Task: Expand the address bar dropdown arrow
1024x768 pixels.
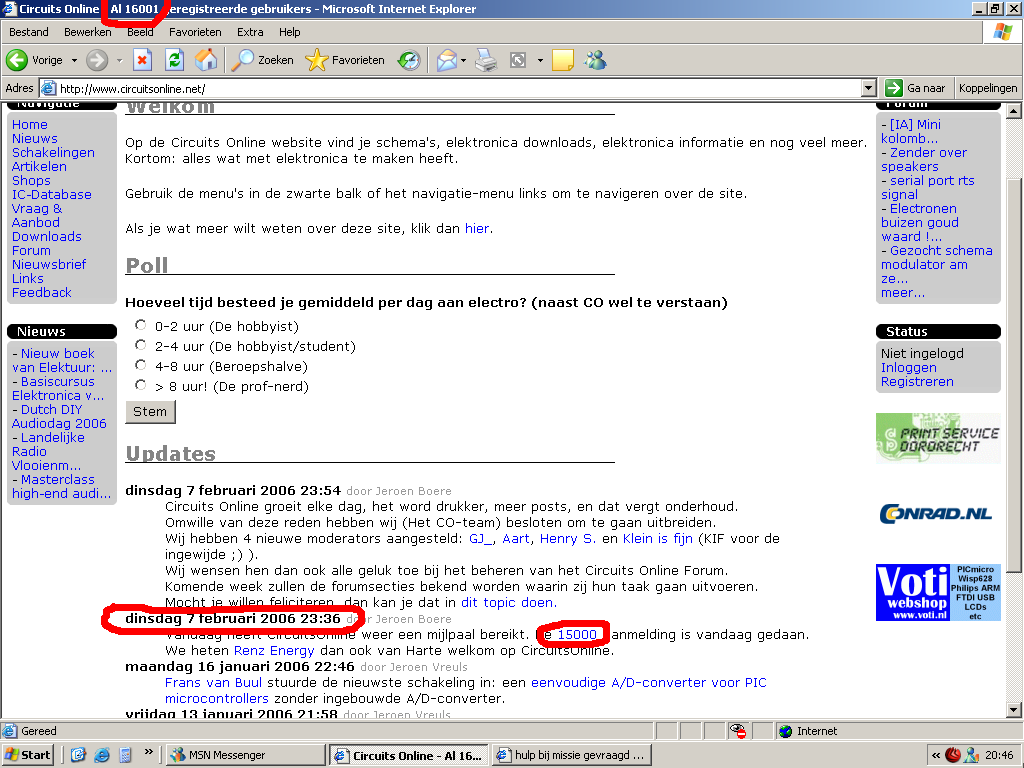Action: coord(868,88)
